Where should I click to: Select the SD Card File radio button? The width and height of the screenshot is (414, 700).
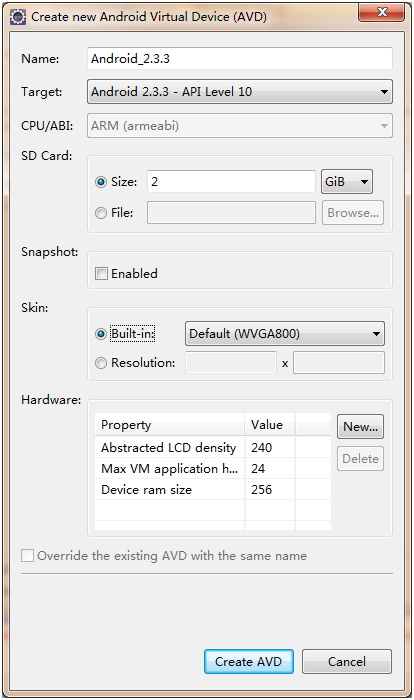point(101,213)
